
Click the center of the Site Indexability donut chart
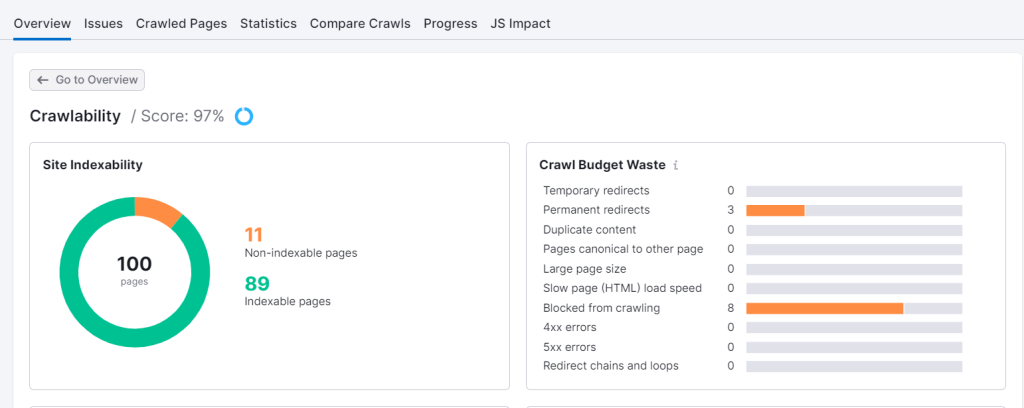134,271
